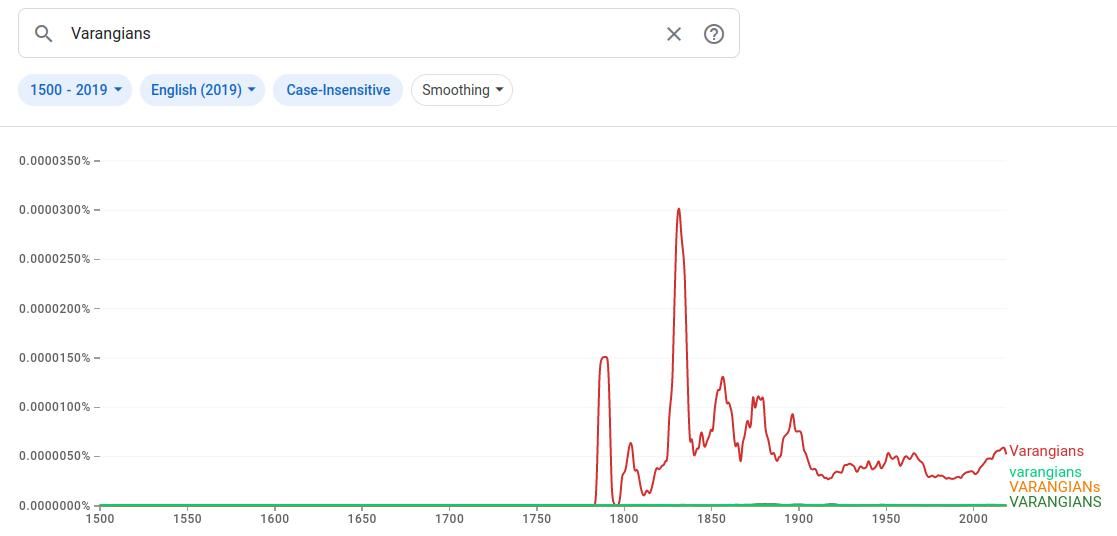Toggle the Case-Insensitive chip
1117x536 pixels.
[338, 90]
